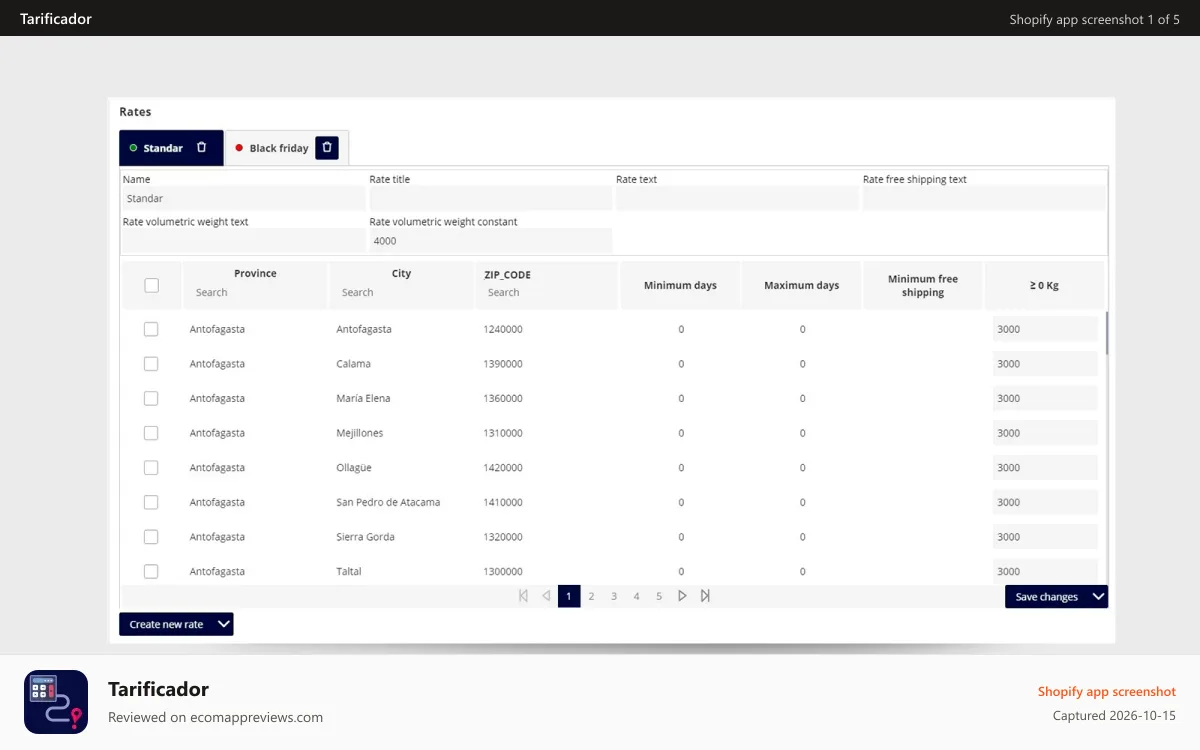The height and width of the screenshot is (750, 1200).
Task: Click the red status dot on Black friday tab
Action: [x=239, y=148]
